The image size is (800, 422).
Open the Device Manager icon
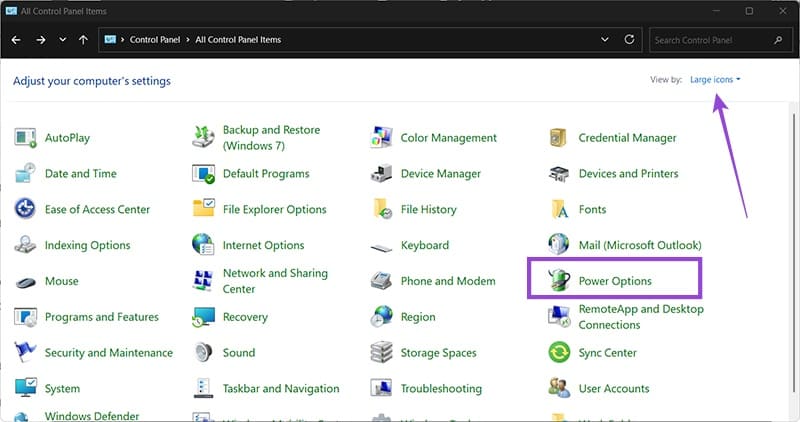click(381, 173)
